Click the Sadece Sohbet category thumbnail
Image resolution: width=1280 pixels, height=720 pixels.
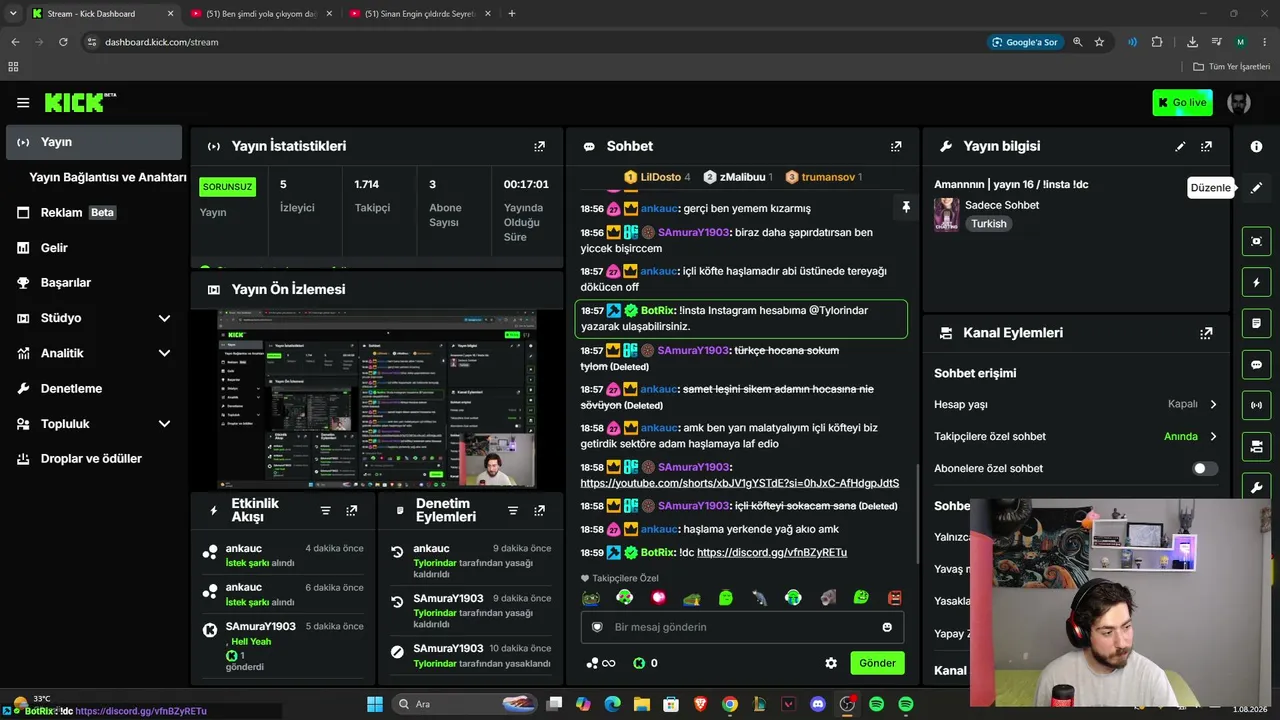coord(946,214)
